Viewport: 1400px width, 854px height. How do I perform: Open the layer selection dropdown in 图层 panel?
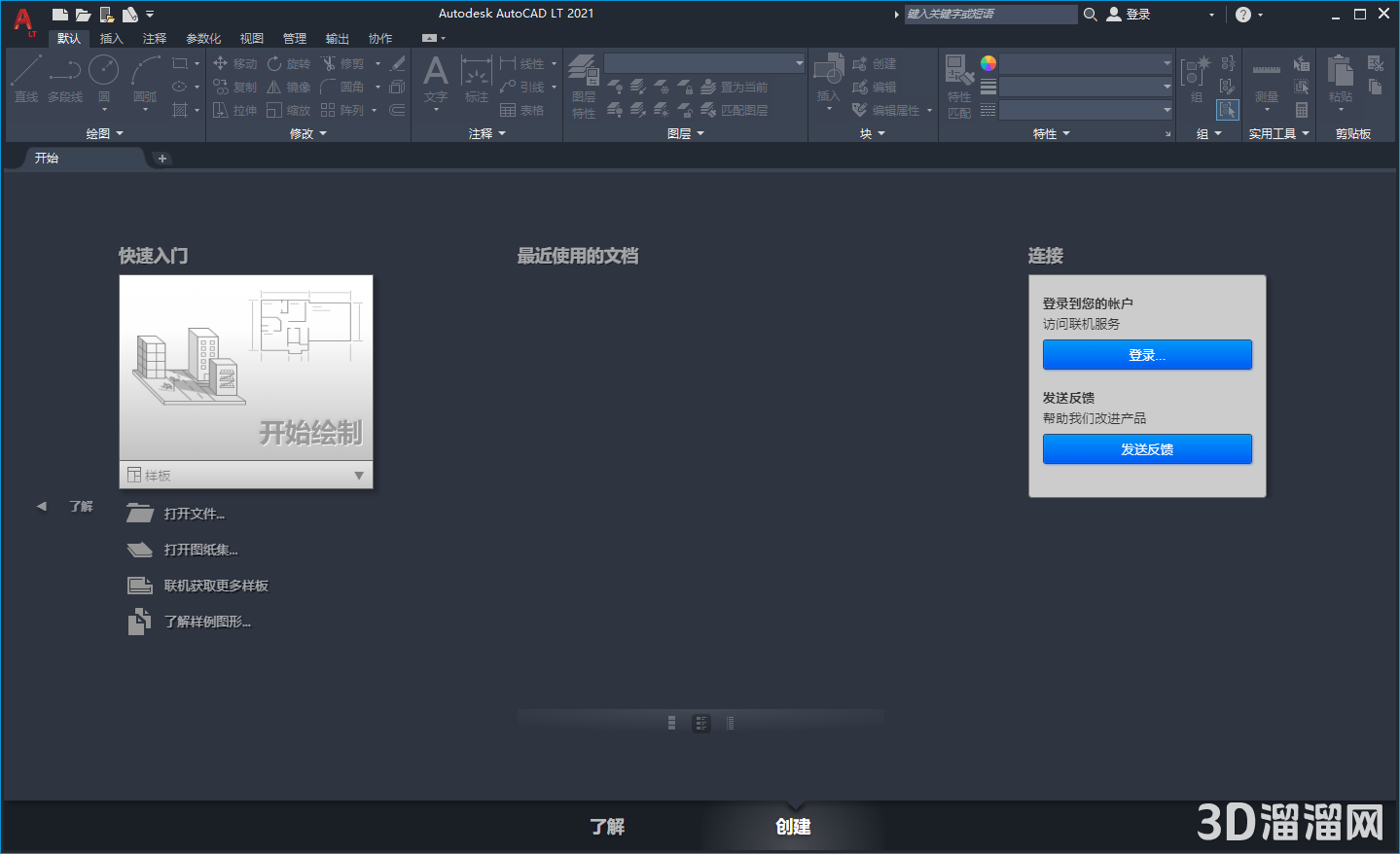point(798,62)
